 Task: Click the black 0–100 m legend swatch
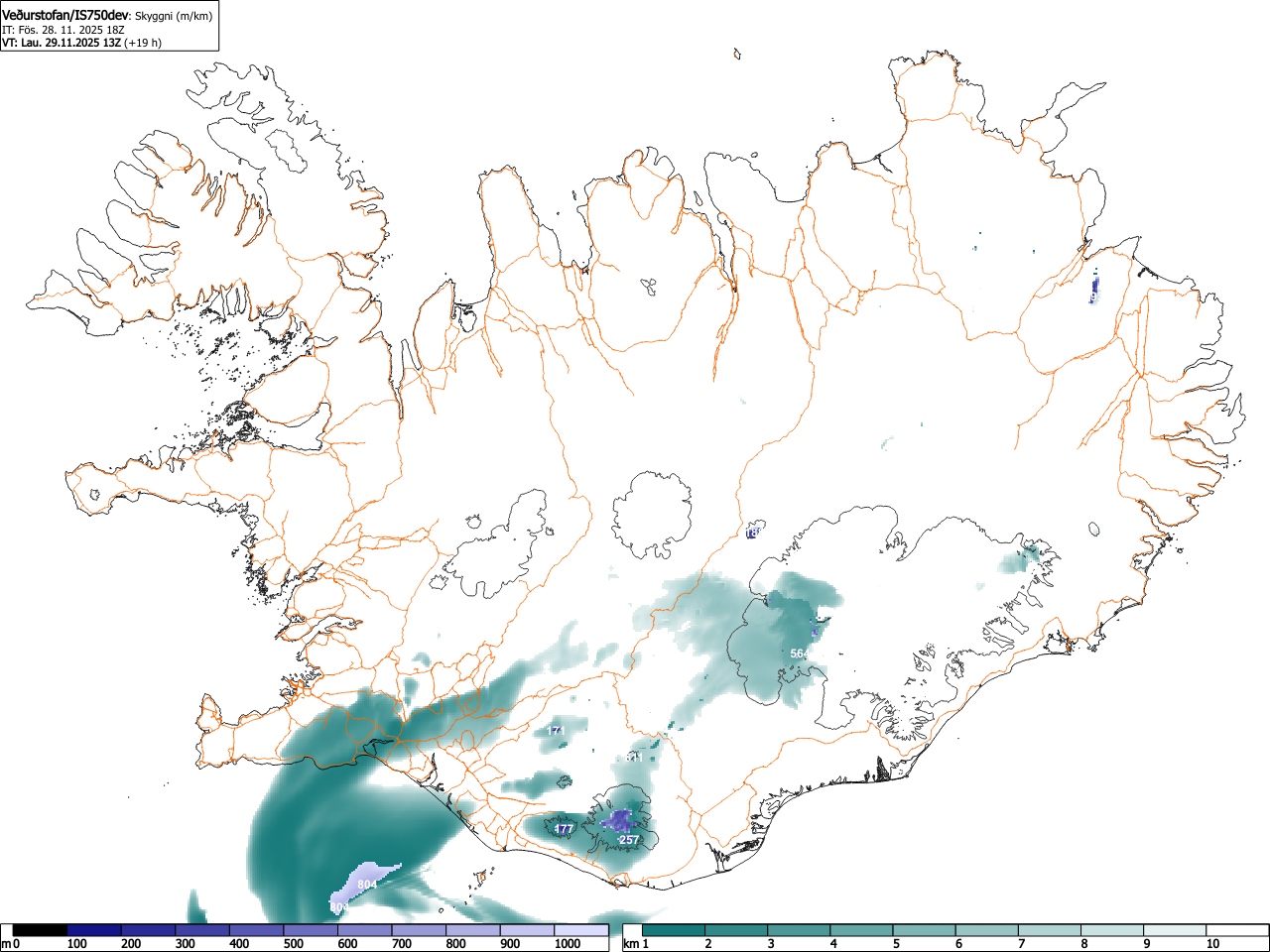[x=40, y=930]
